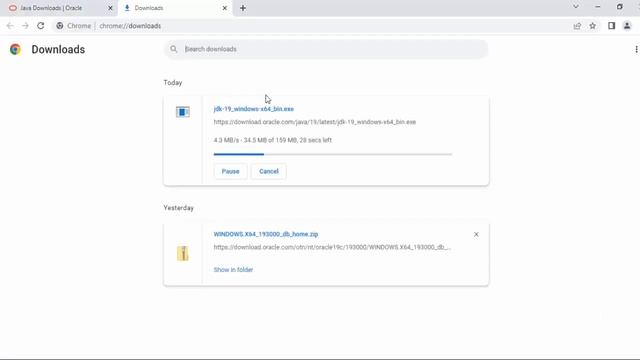Go forward to next page
The width and height of the screenshot is (640, 360).
point(25,26)
